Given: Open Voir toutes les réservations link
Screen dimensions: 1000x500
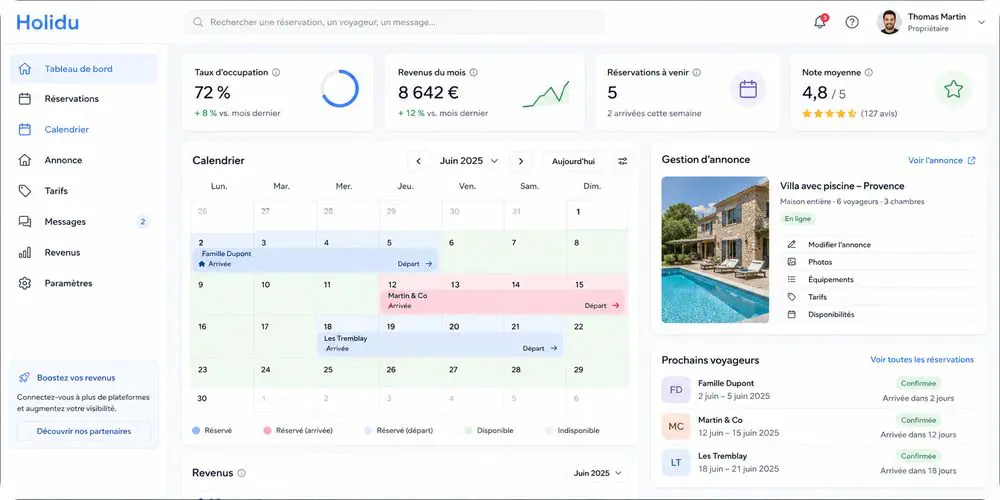Looking at the screenshot, I should [x=922, y=360].
